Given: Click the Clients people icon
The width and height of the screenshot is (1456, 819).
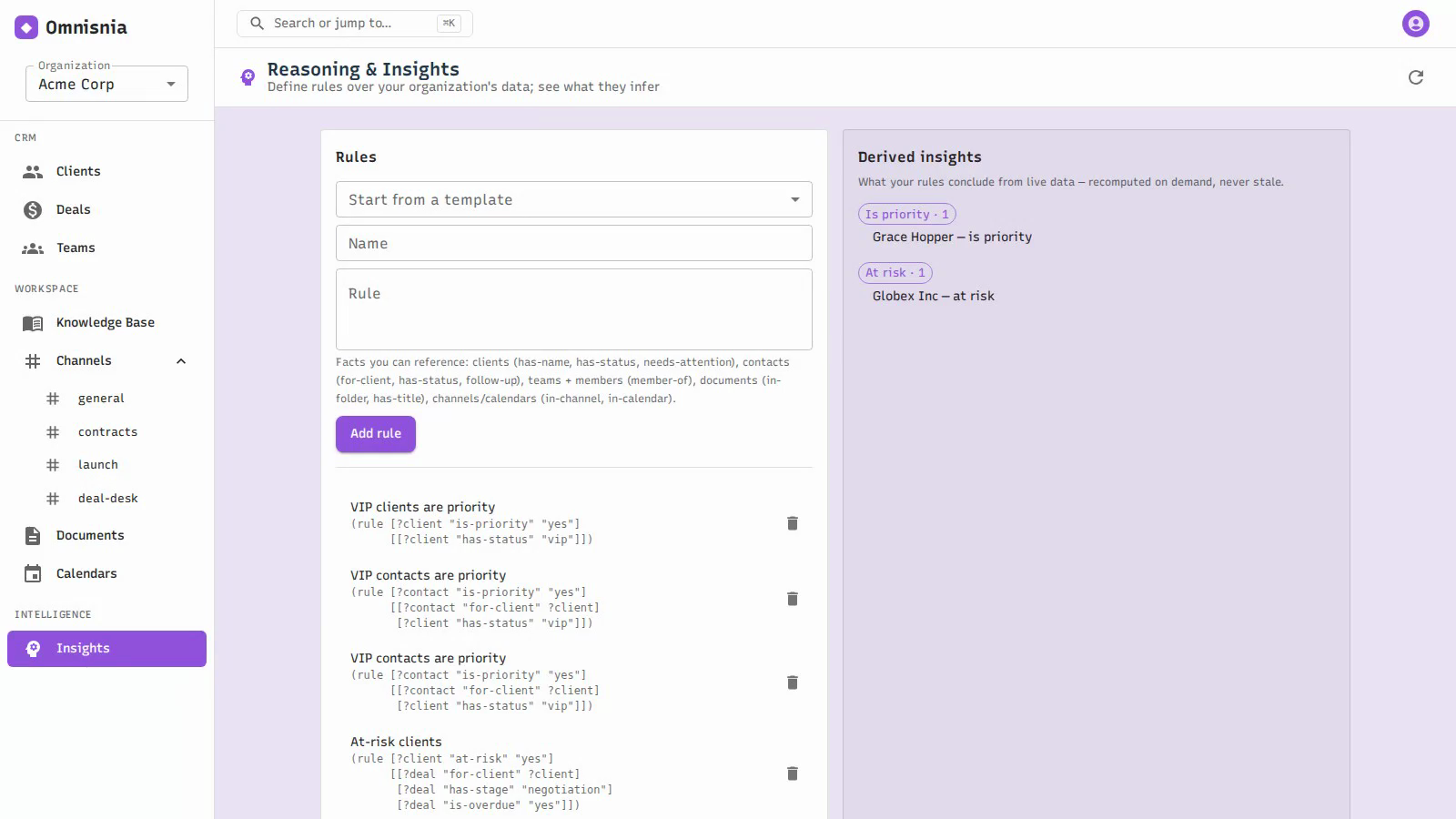Looking at the screenshot, I should pyautogui.click(x=33, y=171).
